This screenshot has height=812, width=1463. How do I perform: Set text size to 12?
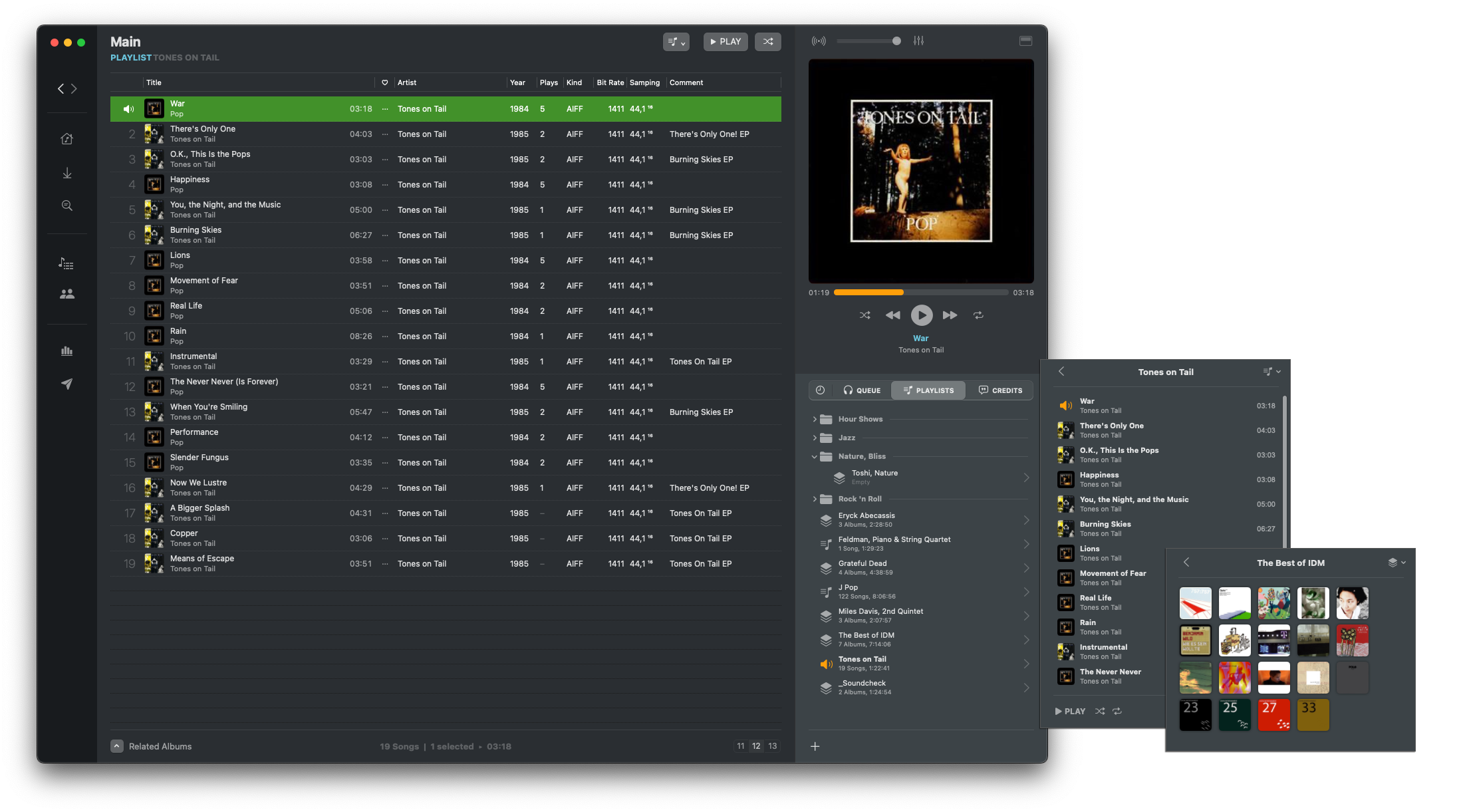[756, 746]
